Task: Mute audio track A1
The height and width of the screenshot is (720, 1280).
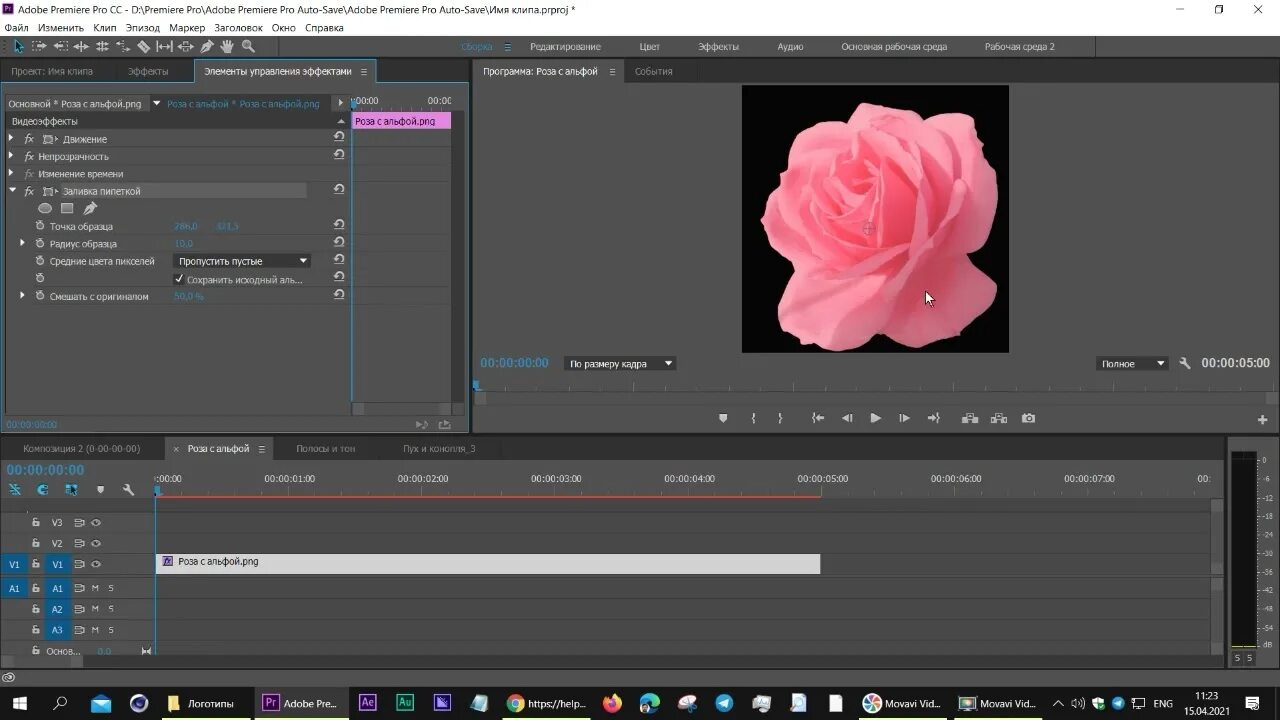Action: tap(95, 589)
